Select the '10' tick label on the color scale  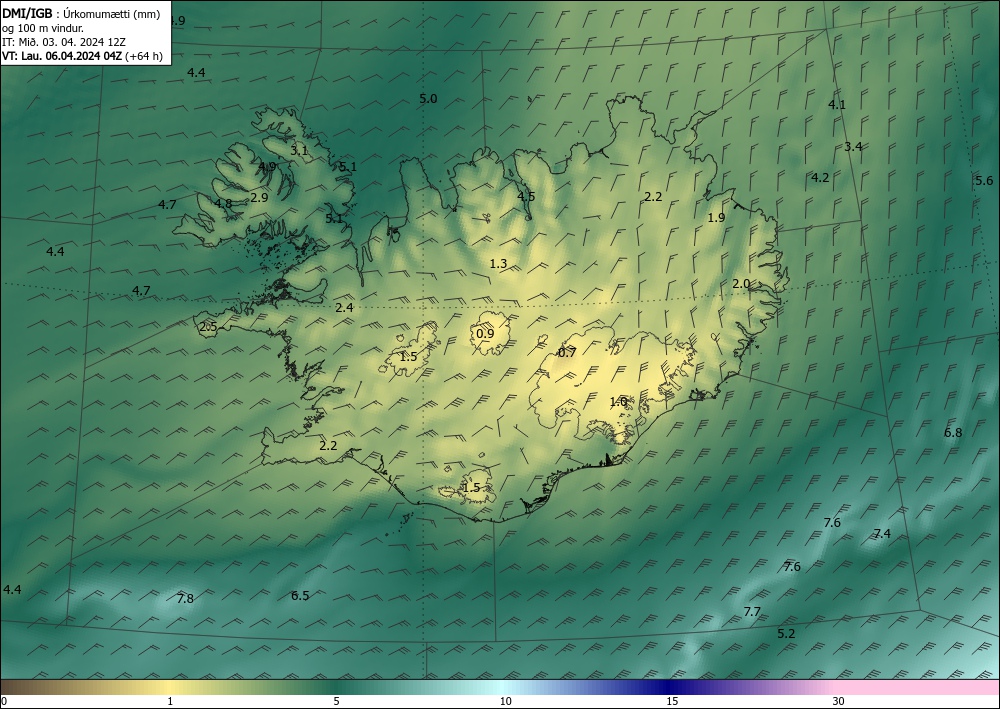tap(506, 701)
